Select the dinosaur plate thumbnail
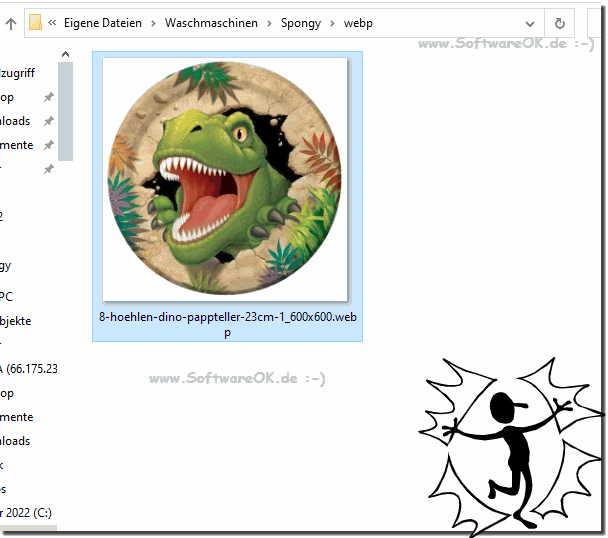 (225, 179)
